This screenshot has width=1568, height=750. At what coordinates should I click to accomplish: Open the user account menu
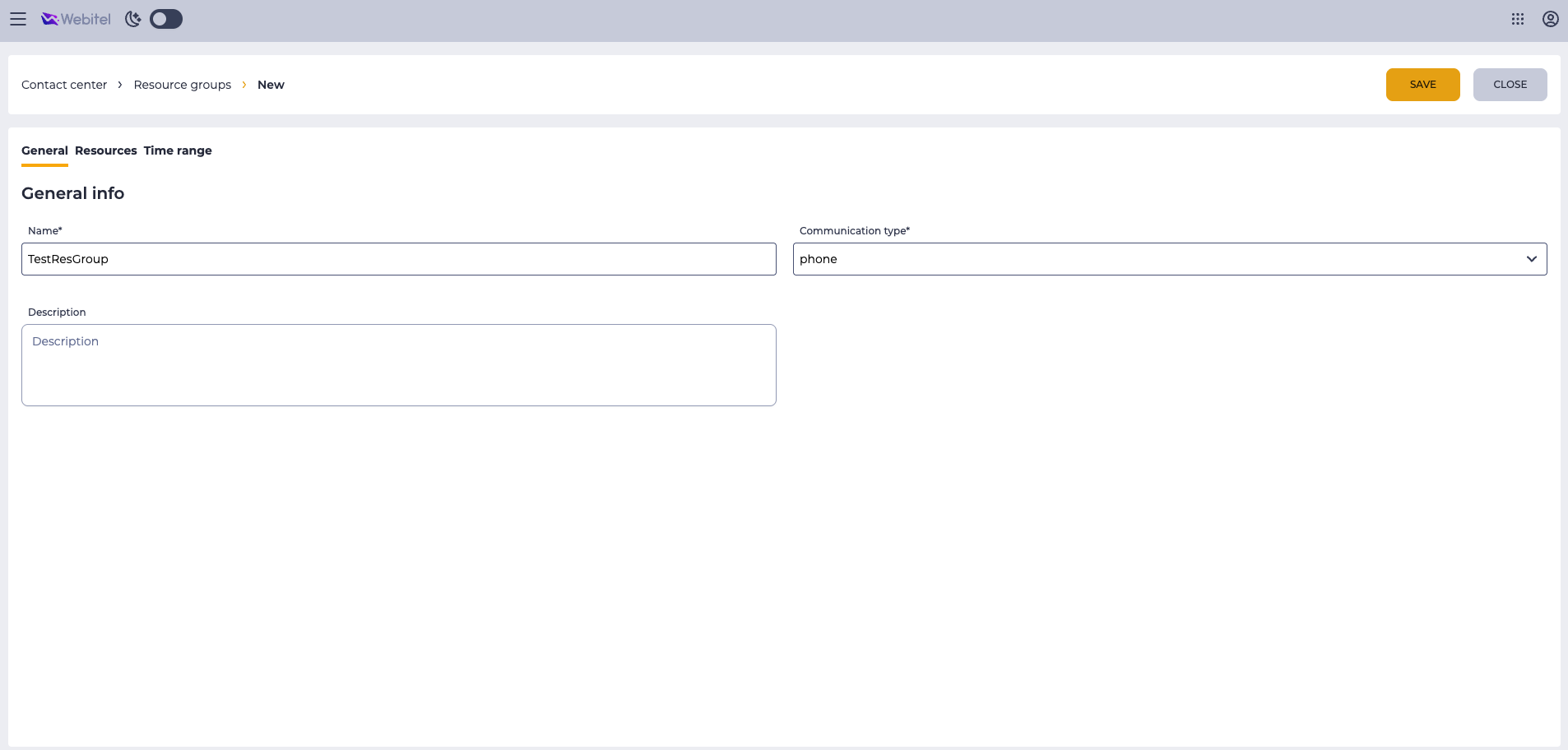pyautogui.click(x=1551, y=19)
